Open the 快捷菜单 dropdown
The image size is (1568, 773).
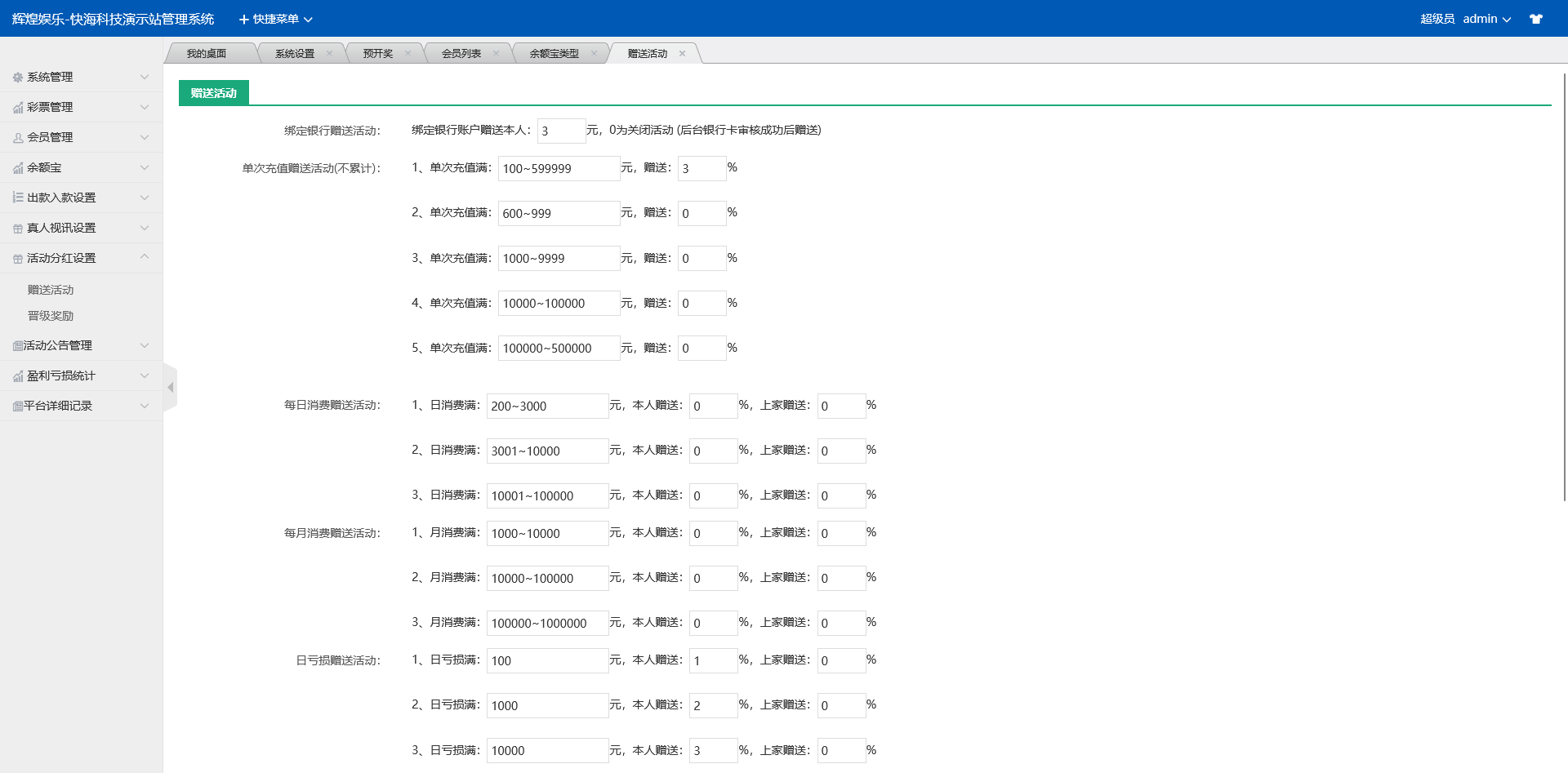[x=275, y=19]
